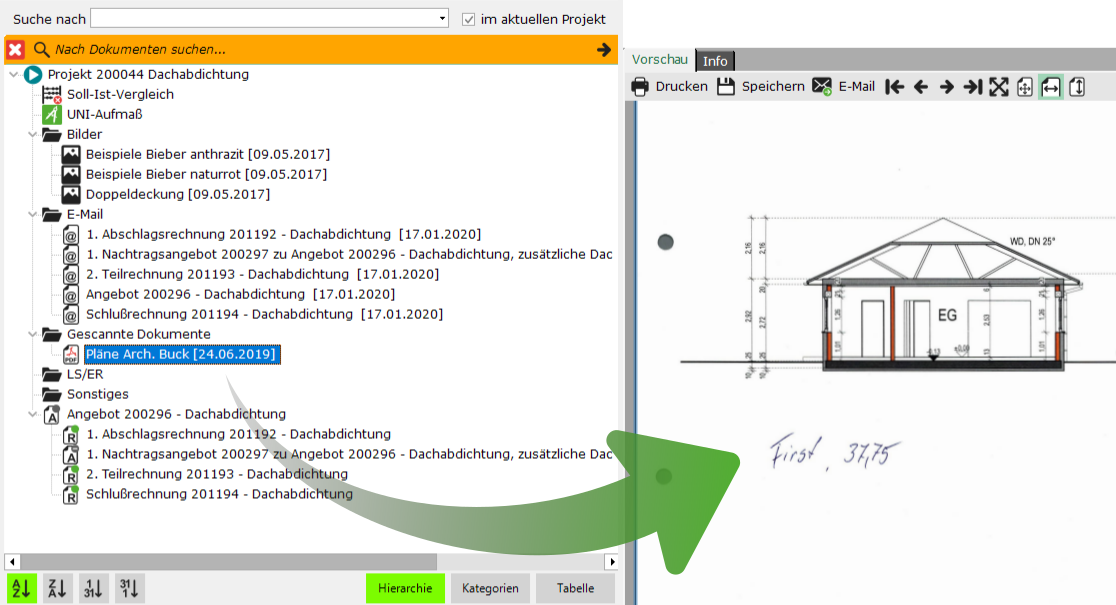The width and height of the screenshot is (1116, 605).
Task: Send preview via E-Mail icon
Action: coord(822,87)
